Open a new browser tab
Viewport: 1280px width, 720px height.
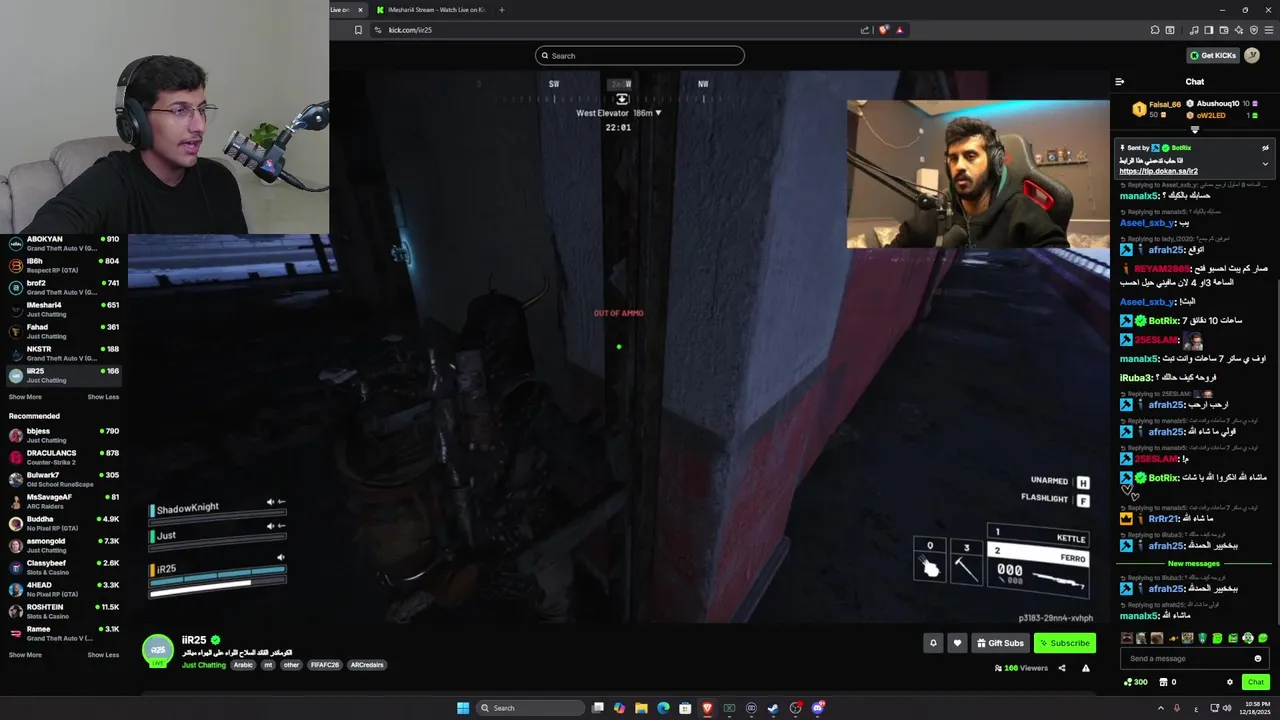coord(502,10)
